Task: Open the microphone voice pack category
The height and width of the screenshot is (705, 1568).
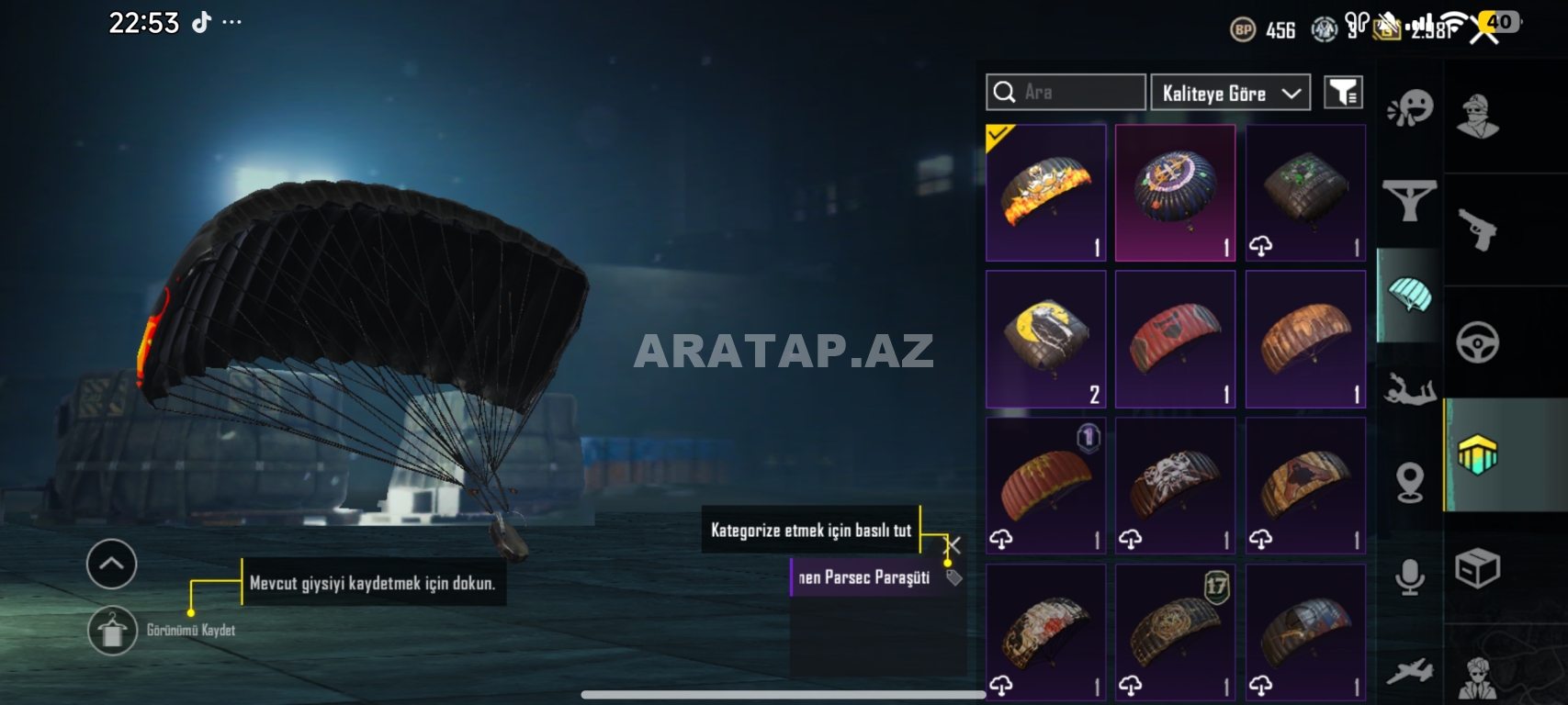Action: pyautogui.click(x=1410, y=577)
